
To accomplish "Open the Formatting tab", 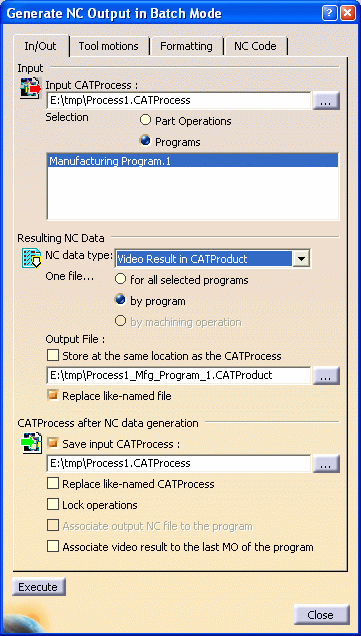I will pyautogui.click(x=186, y=46).
